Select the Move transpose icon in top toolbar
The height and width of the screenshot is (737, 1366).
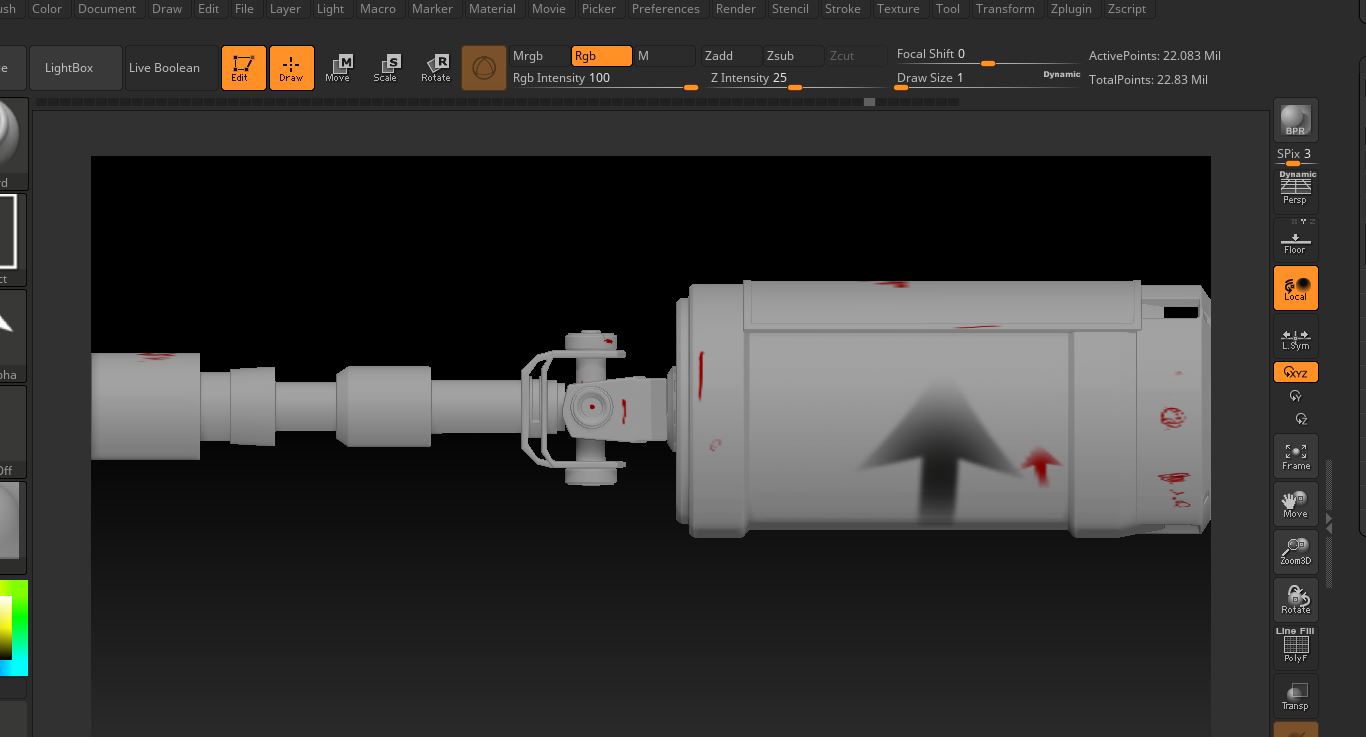pos(339,67)
